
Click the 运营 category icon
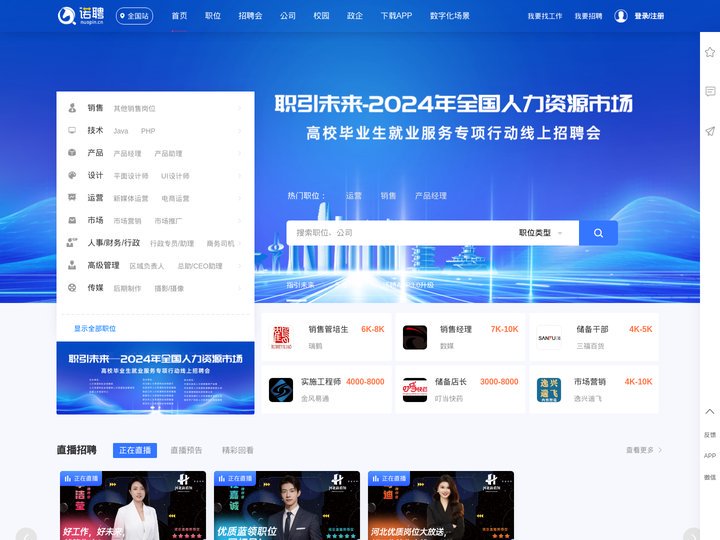click(x=72, y=197)
